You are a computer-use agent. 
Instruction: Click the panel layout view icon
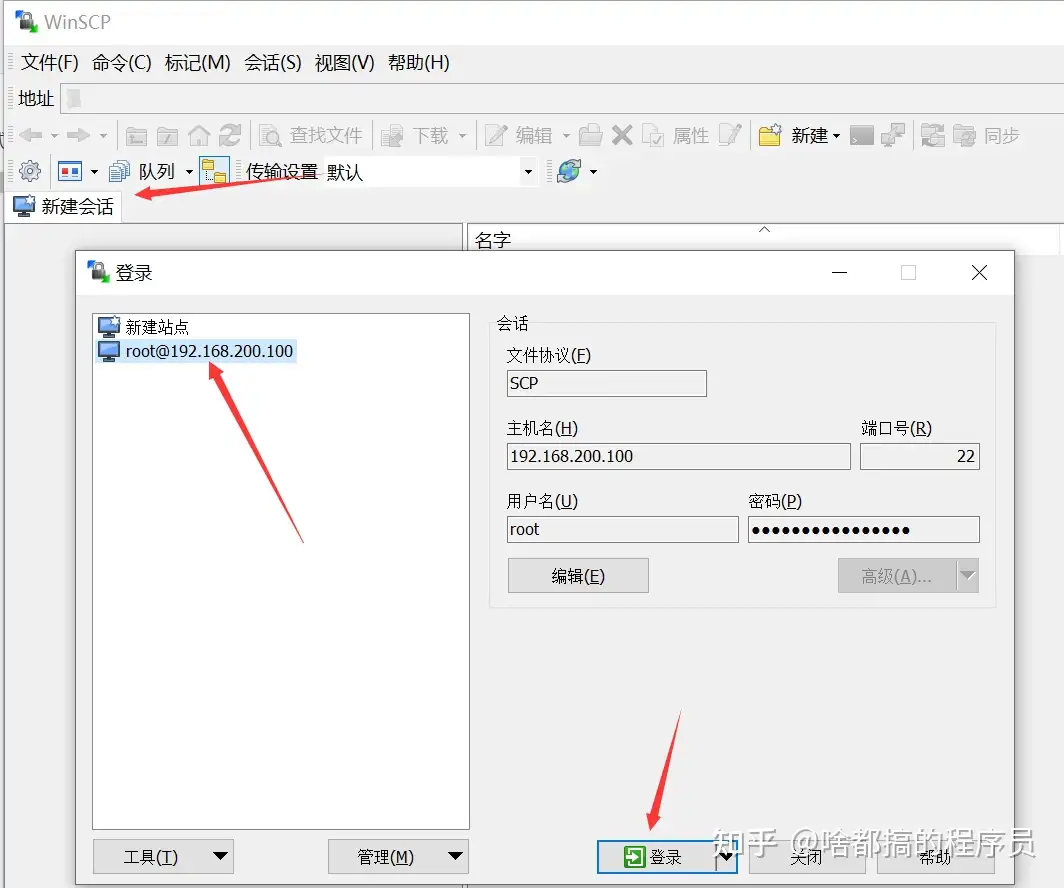pyautogui.click(x=70, y=171)
